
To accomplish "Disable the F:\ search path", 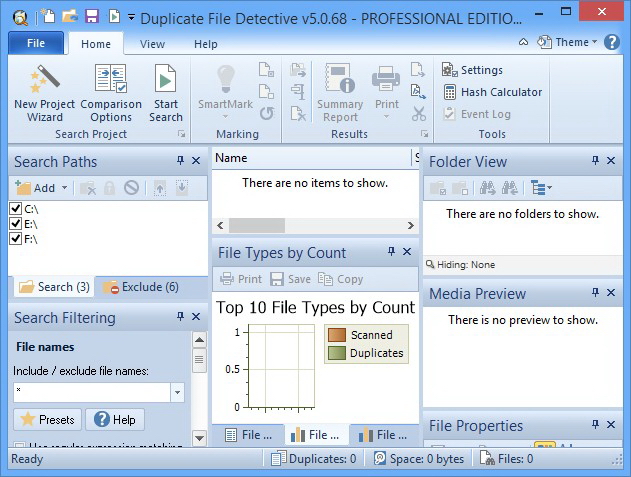I will point(16,239).
